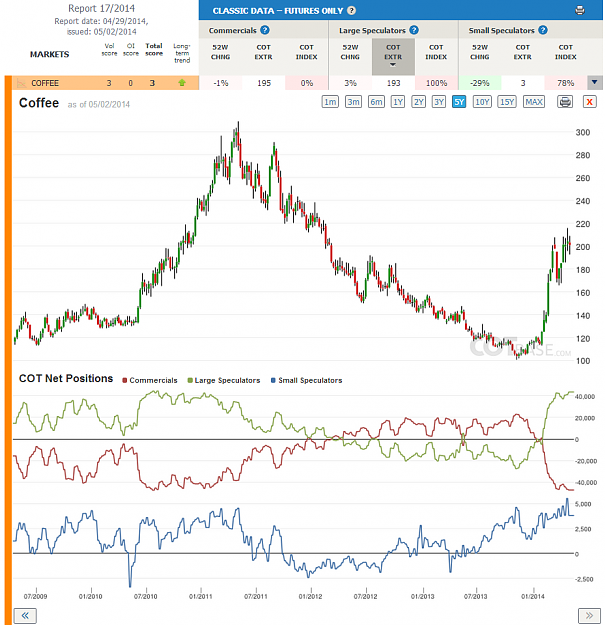Print the Coffee chart using the printer icon
Image resolution: width=605 pixels, height=625 pixels.
pos(565,102)
